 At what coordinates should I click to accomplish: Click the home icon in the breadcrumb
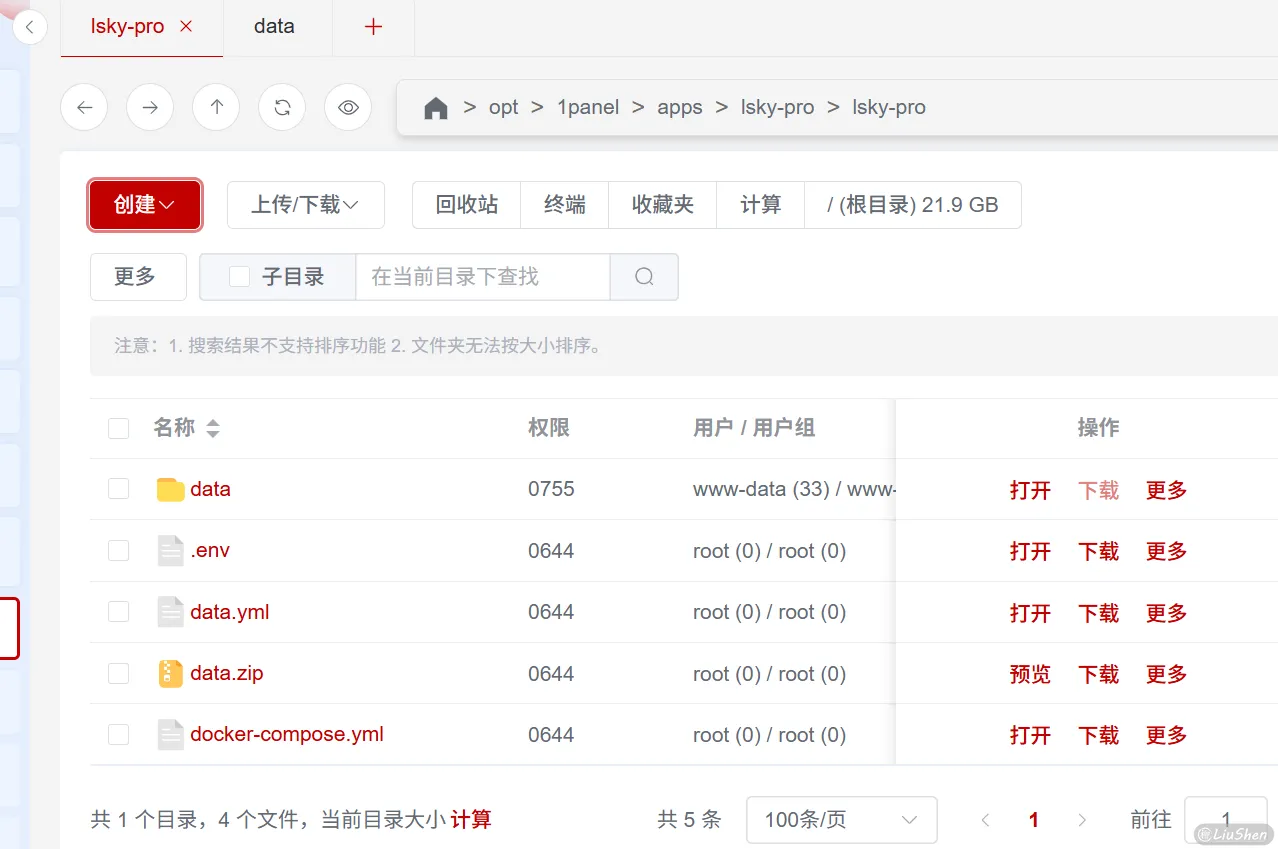(436, 107)
